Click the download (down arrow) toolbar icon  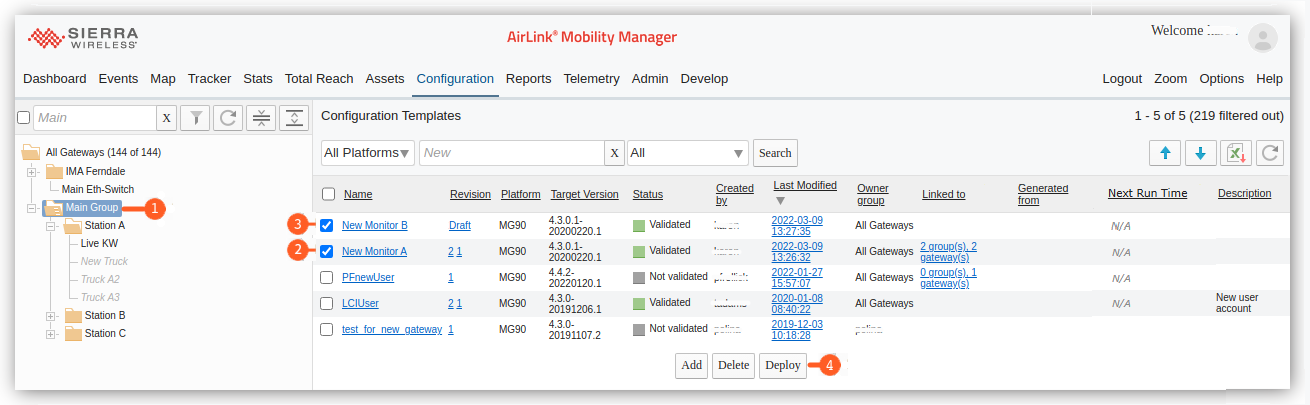click(1201, 153)
